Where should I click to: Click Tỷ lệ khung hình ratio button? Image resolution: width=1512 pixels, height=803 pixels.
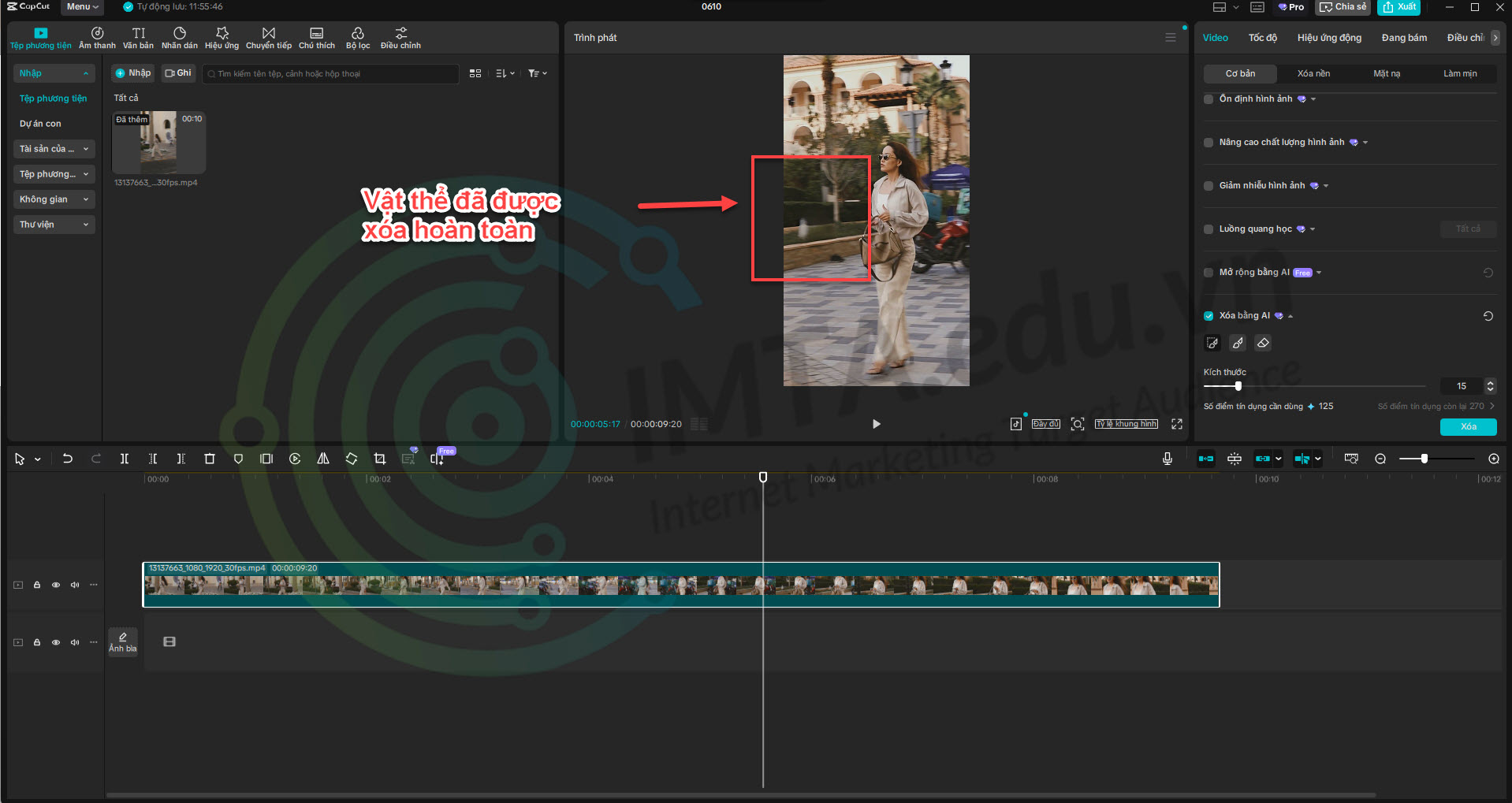tap(1127, 424)
